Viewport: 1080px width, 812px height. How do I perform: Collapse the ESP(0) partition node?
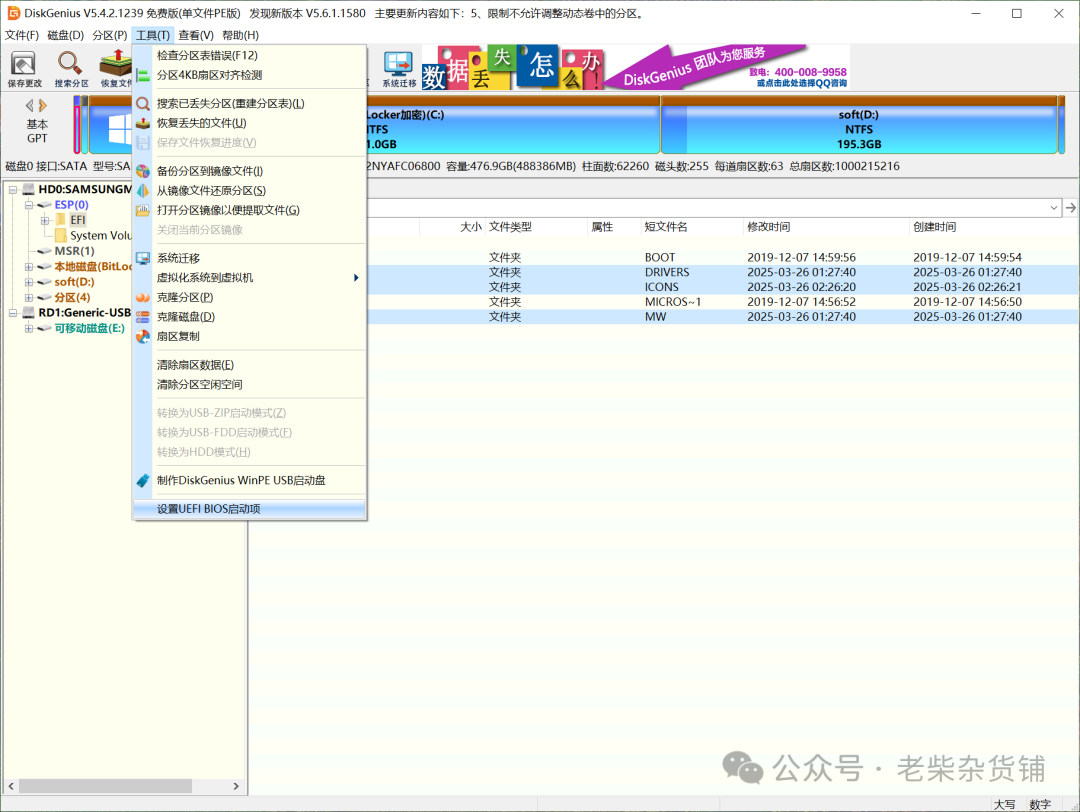coord(28,205)
